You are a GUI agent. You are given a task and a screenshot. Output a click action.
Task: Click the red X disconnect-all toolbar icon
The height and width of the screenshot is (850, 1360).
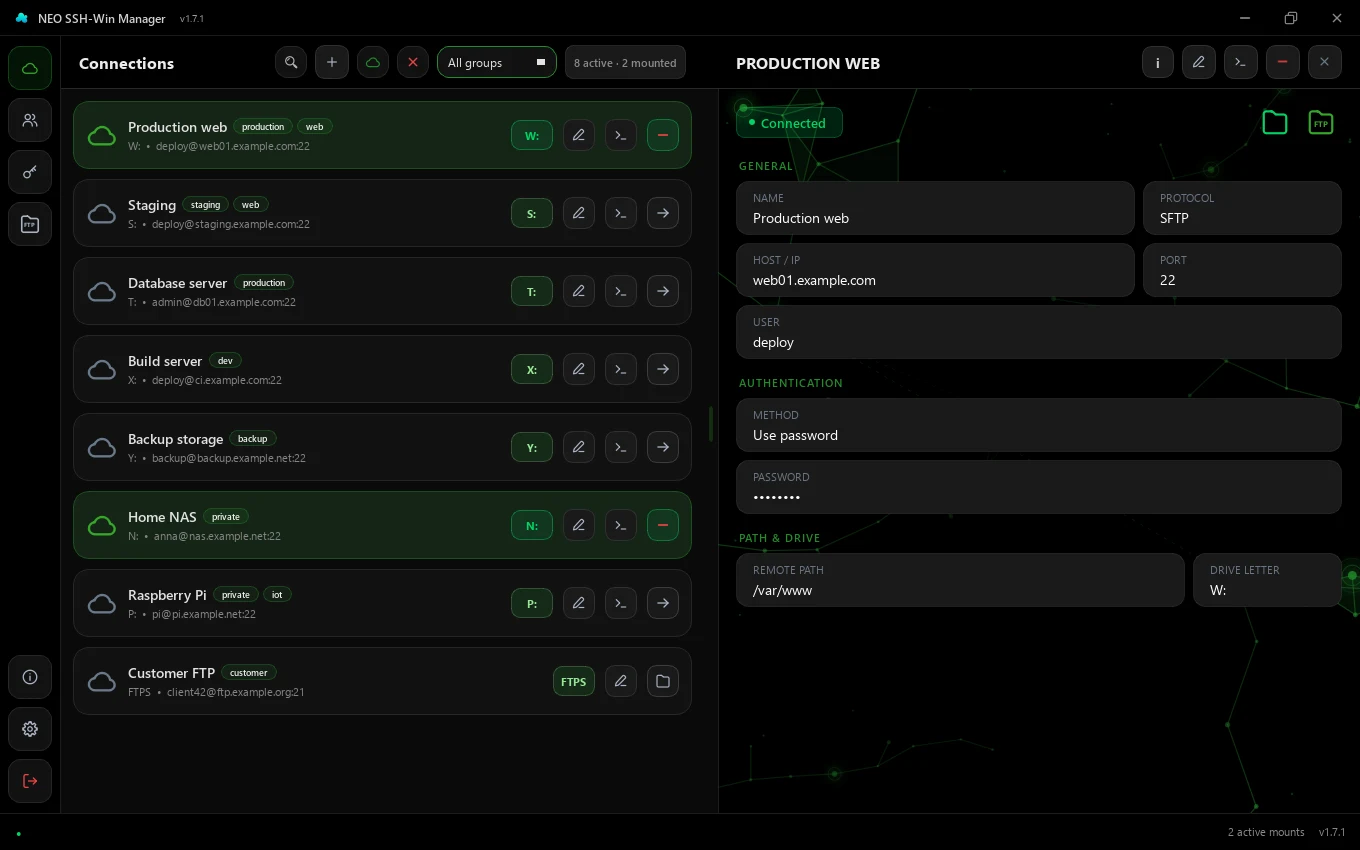point(413,62)
